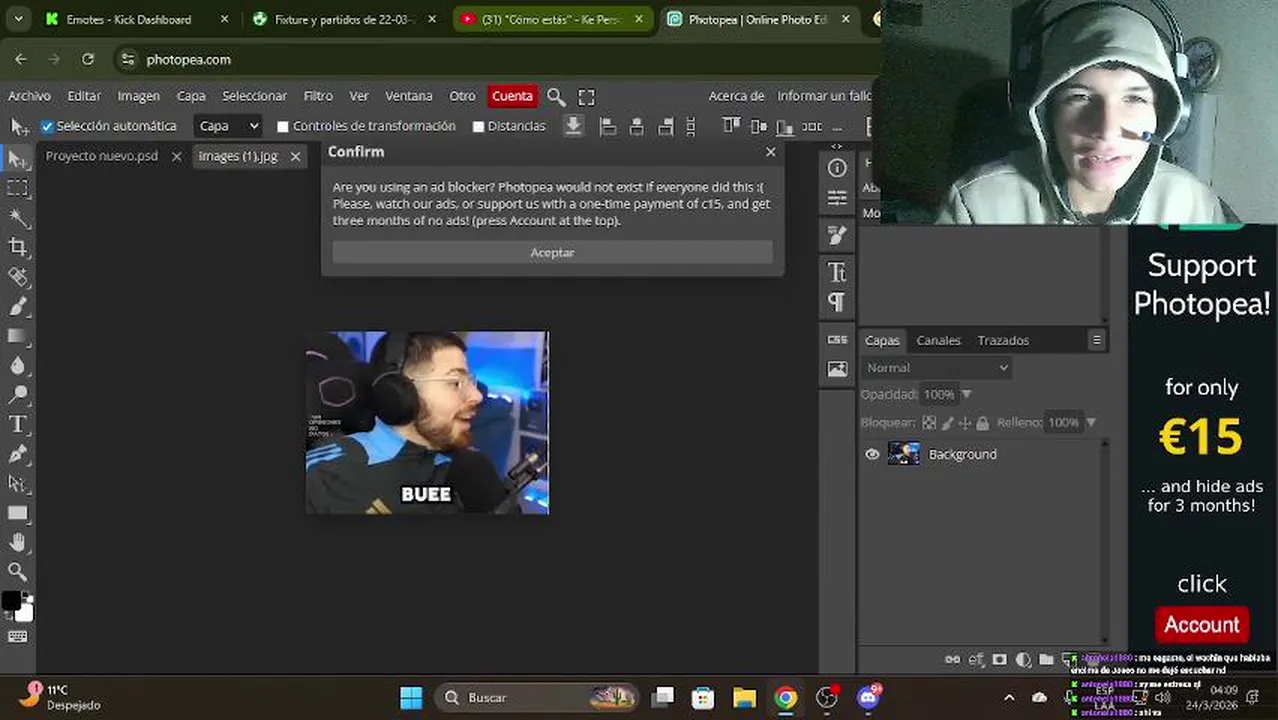Select the Dodge tool
This screenshot has width=1278, height=720.
(18, 395)
